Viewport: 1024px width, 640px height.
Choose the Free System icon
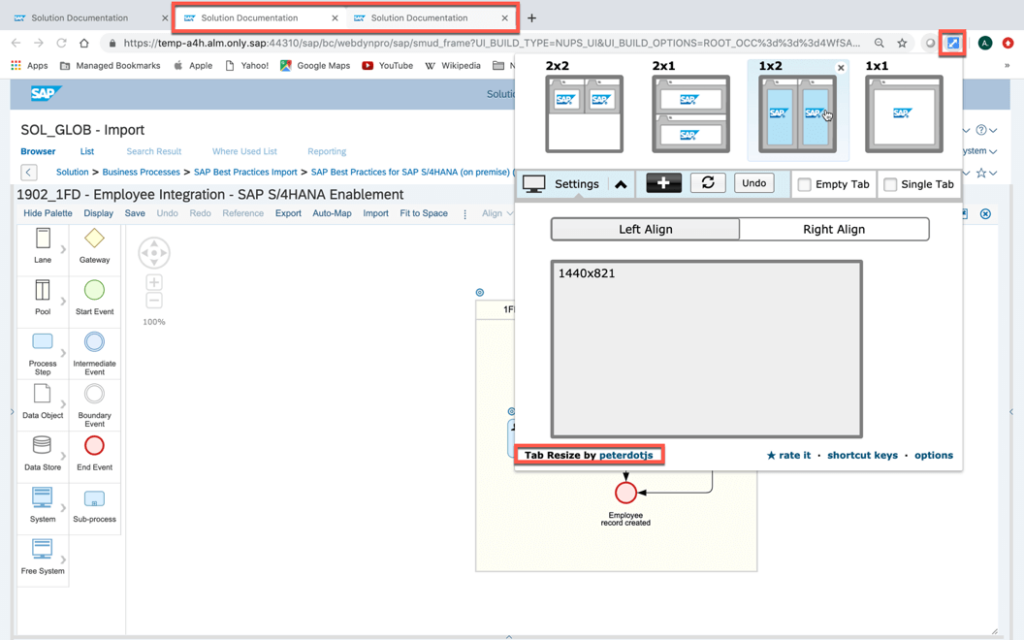pos(42,549)
